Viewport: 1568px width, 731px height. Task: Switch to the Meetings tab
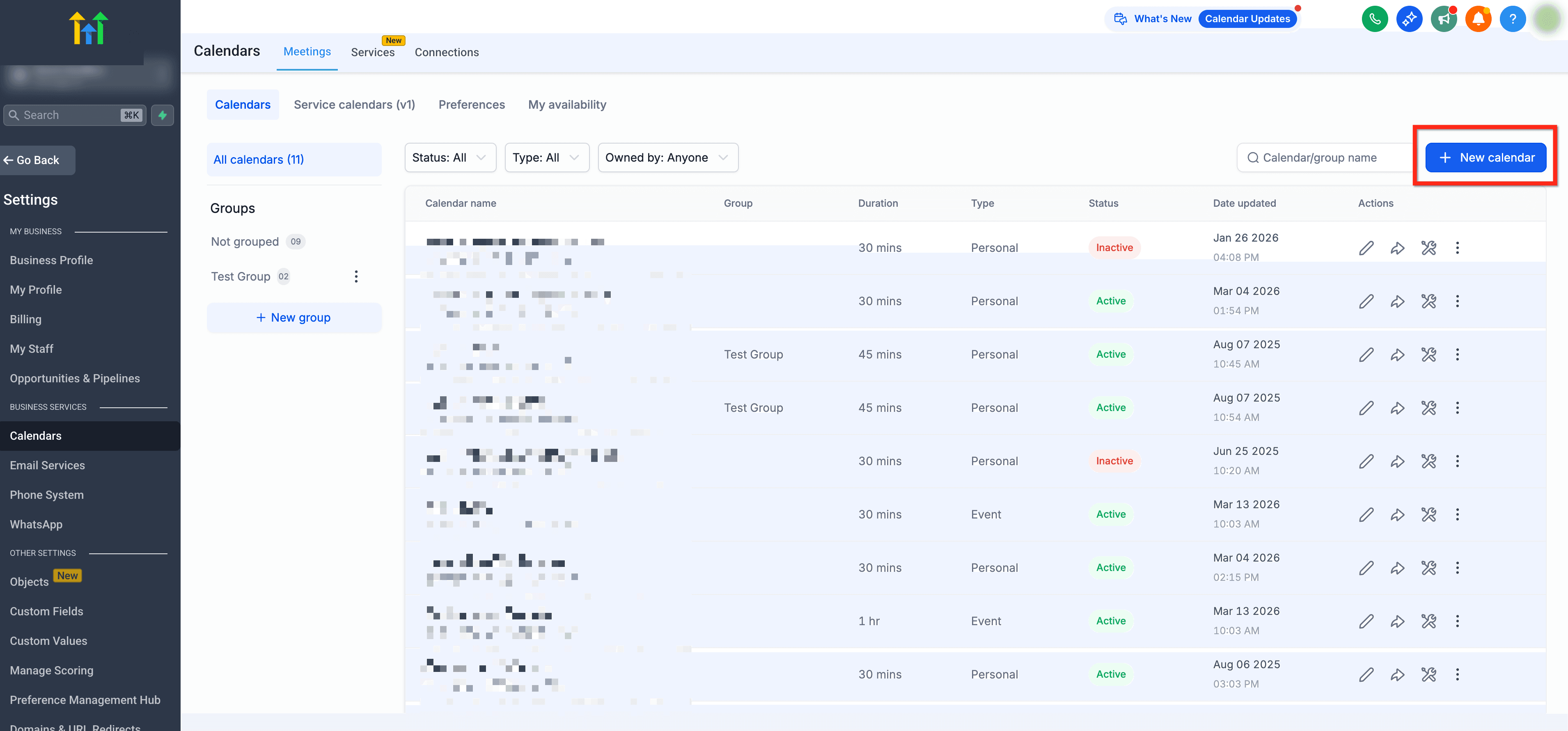[307, 52]
